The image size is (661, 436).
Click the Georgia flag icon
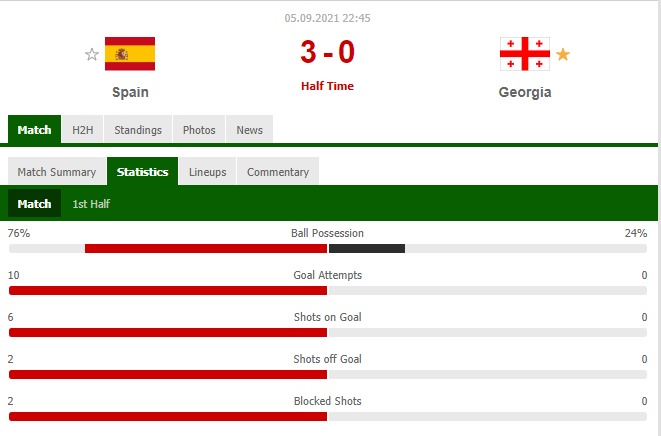[525, 54]
